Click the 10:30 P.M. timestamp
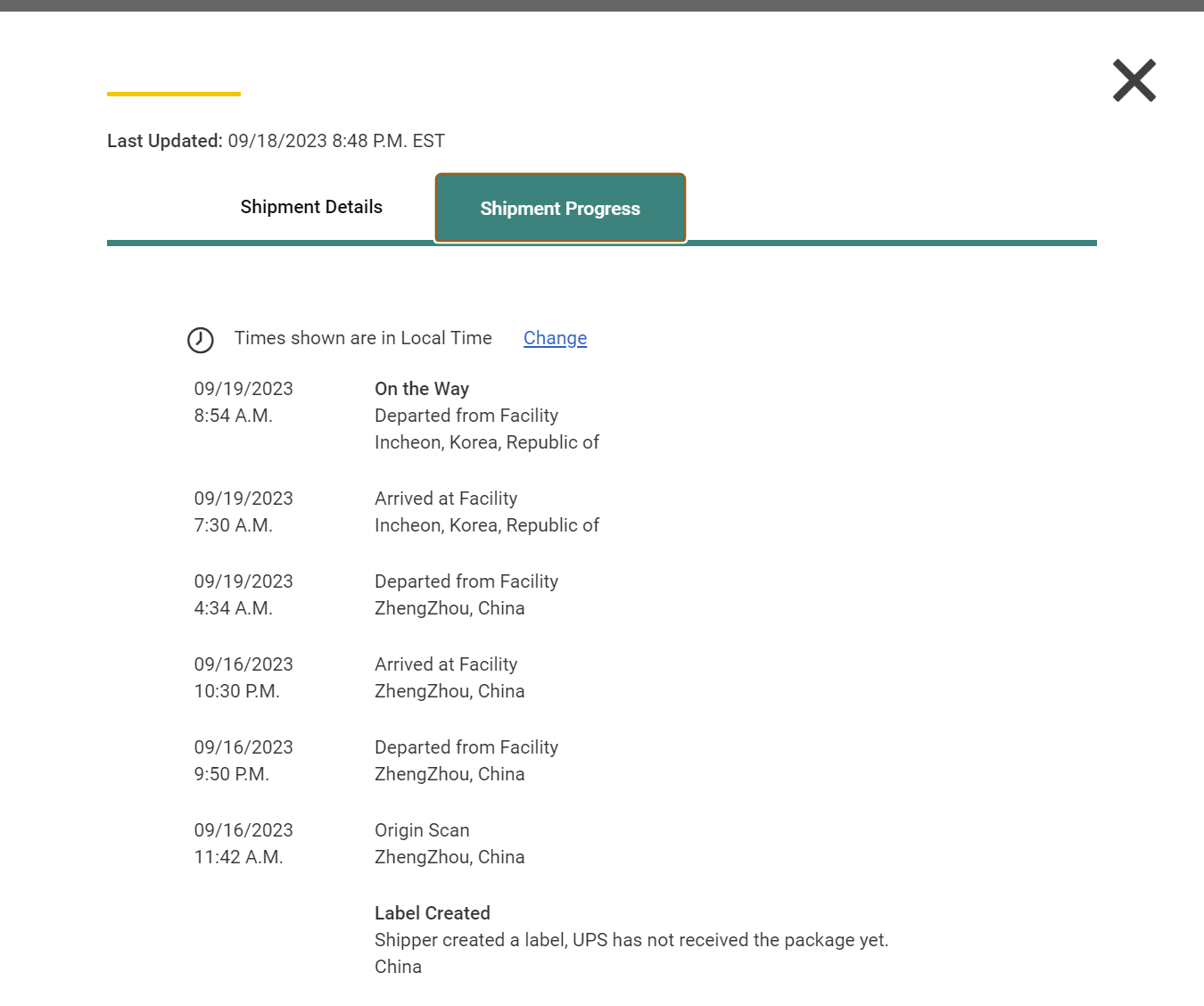The height and width of the screenshot is (1006, 1204). tap(237, 691)
